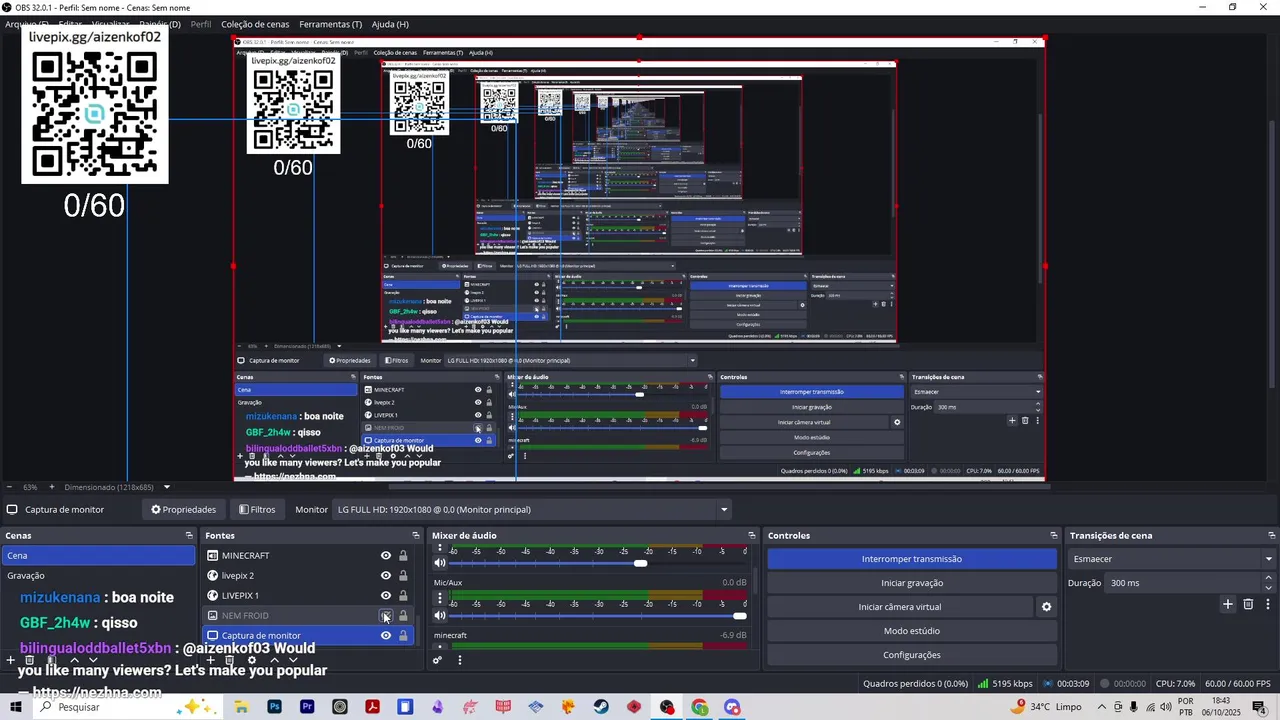Pop out the Controles dock panel

click(1053, 536)
